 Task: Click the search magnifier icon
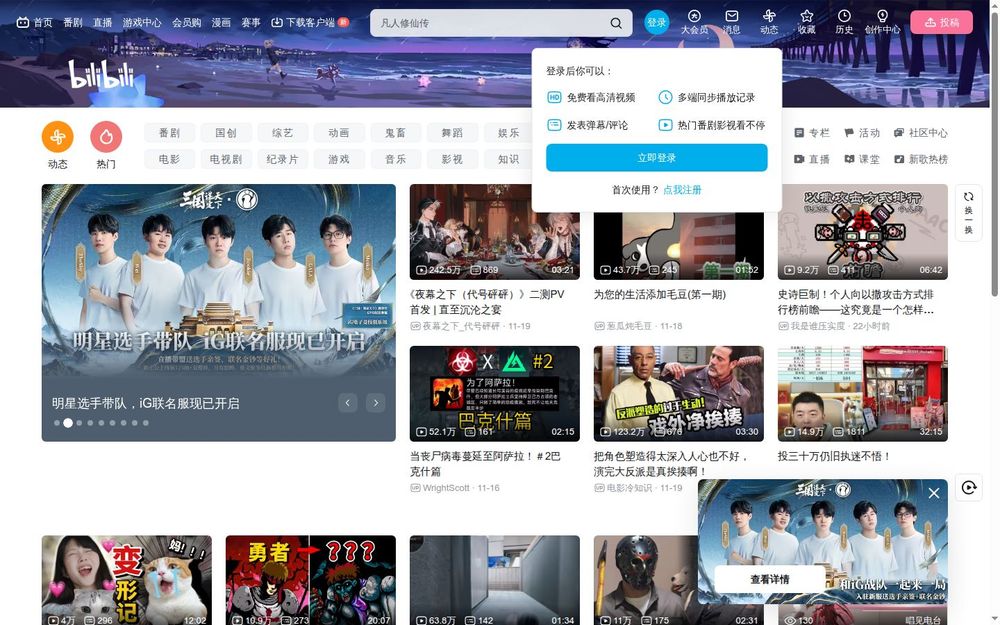[615, 23]
